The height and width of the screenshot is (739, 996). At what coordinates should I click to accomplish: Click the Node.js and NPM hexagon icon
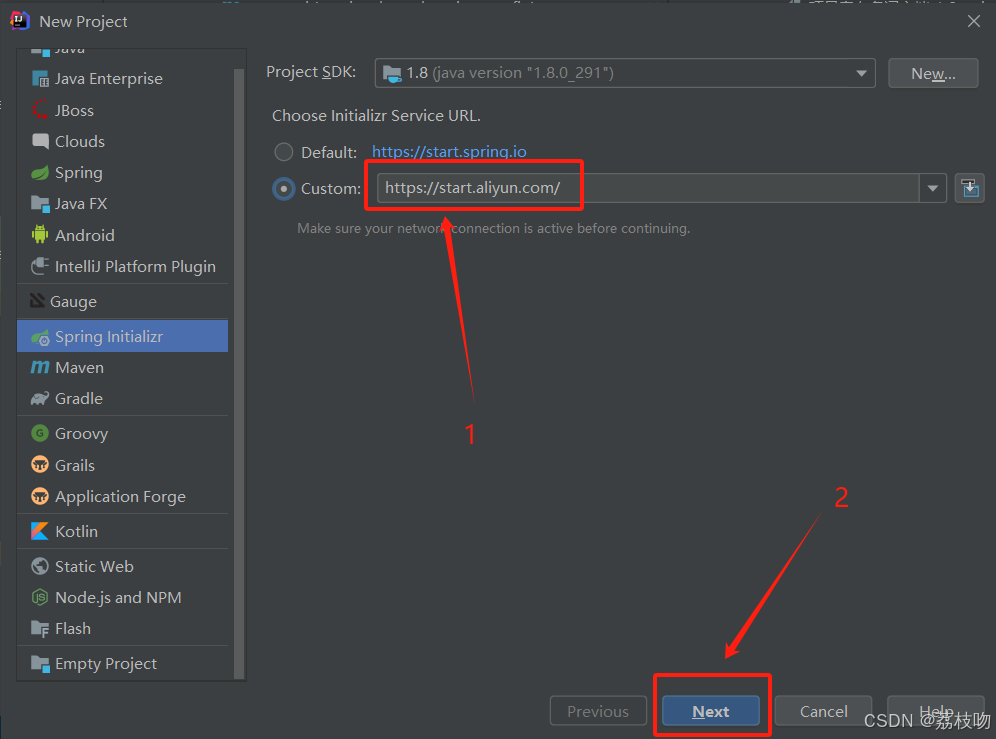[x=40, y=597]
